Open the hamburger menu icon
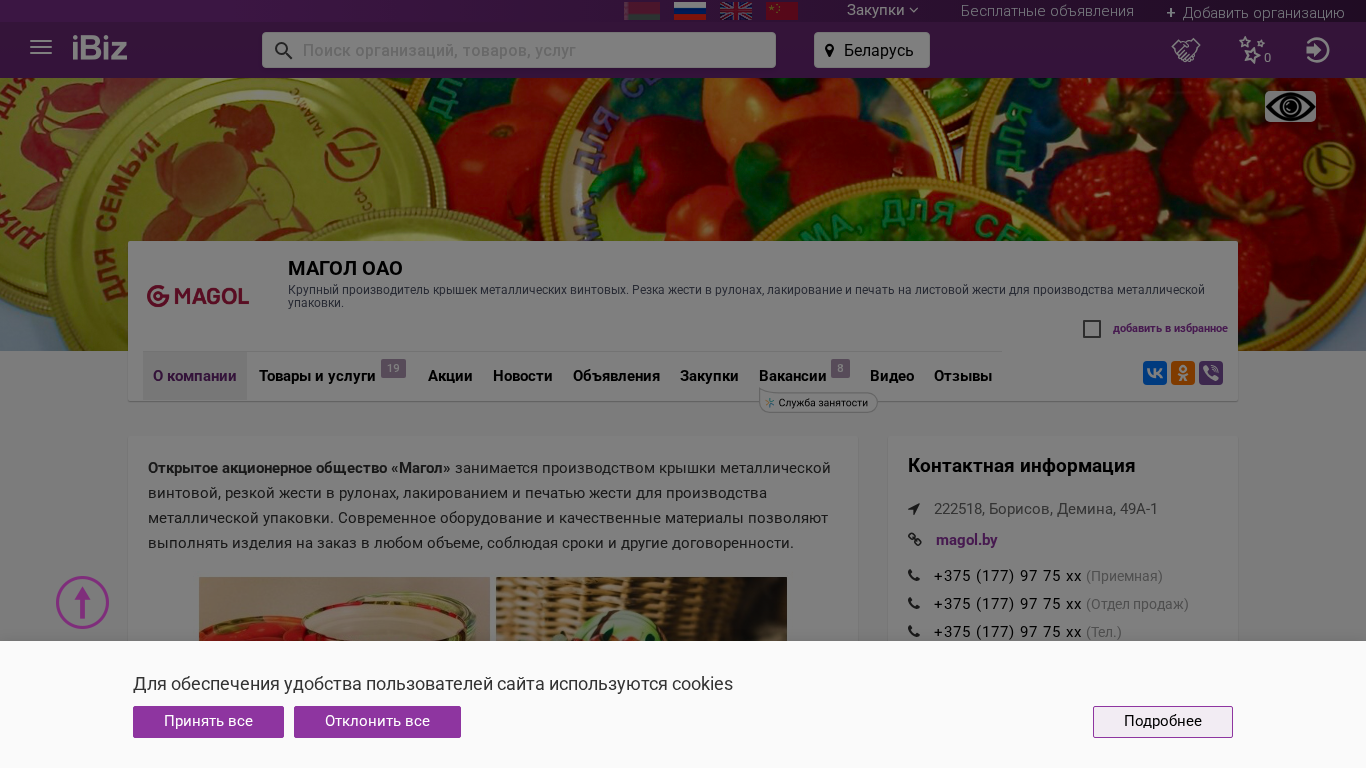This screenshot has height=768, width=1366. [41, 48]
